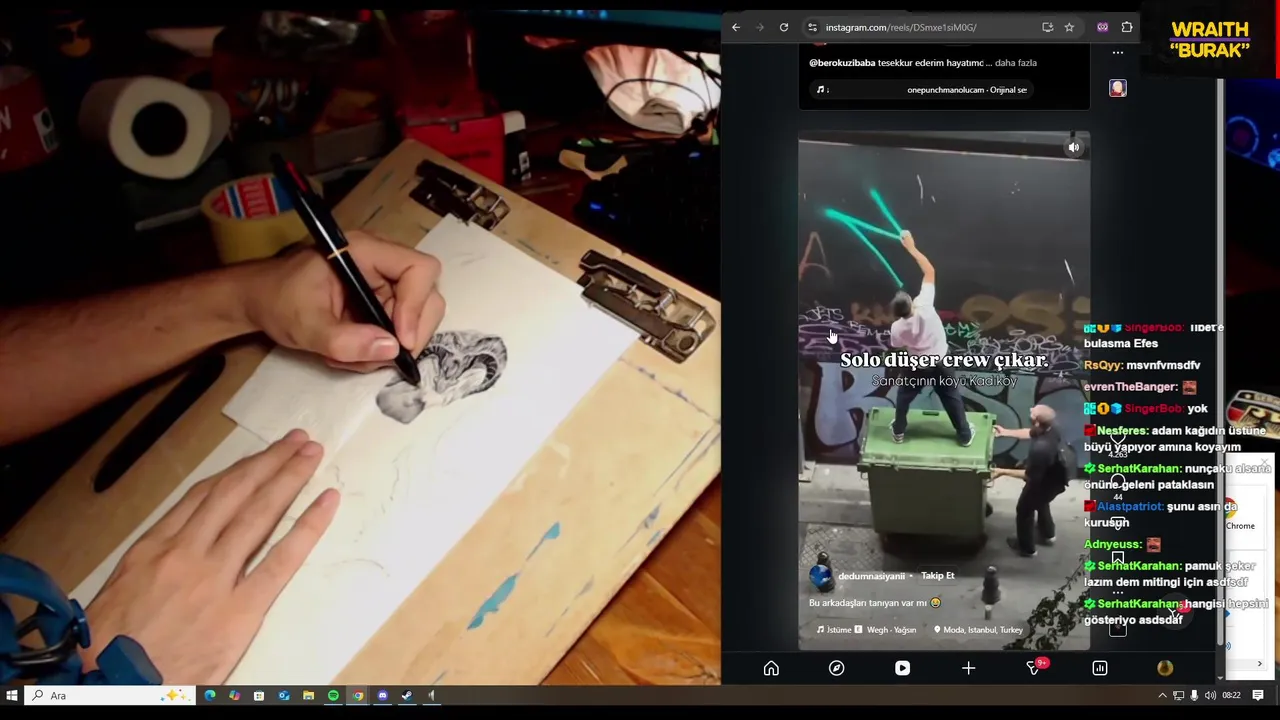Open volume control speaker tray icon
Image resolution: width=1280 pixels, height=720 pixels.
pyautogui.click(x=1210, y=695)
